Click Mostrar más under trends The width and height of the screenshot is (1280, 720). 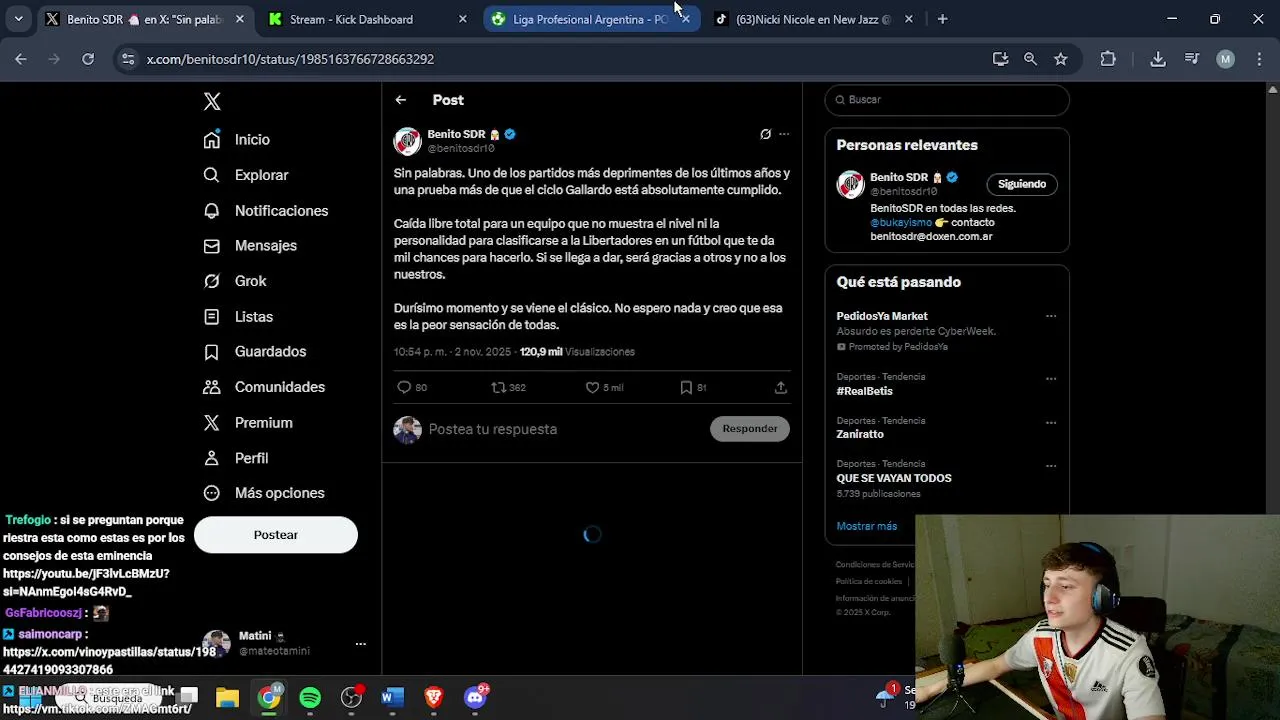coord(867,526)
